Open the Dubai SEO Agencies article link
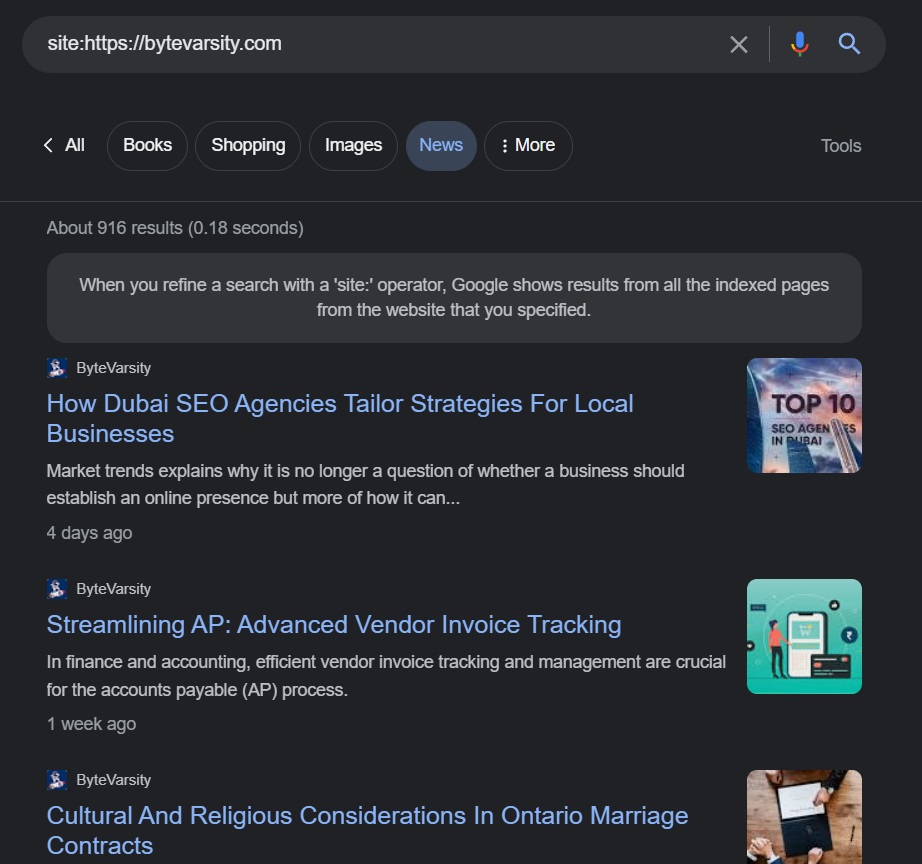This screenshot has height=864, width=922. (x=340, y=419)
